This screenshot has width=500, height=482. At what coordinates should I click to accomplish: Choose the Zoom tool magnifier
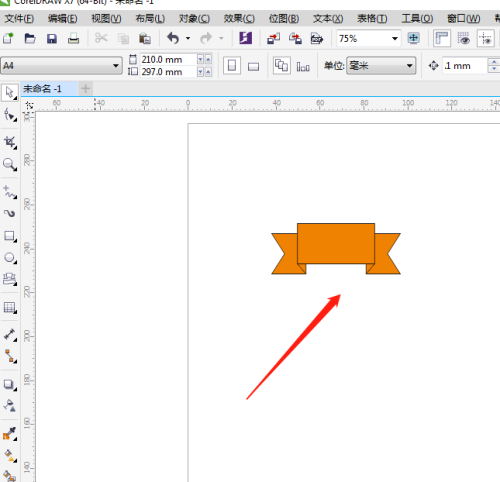click(x=10, y=164)
